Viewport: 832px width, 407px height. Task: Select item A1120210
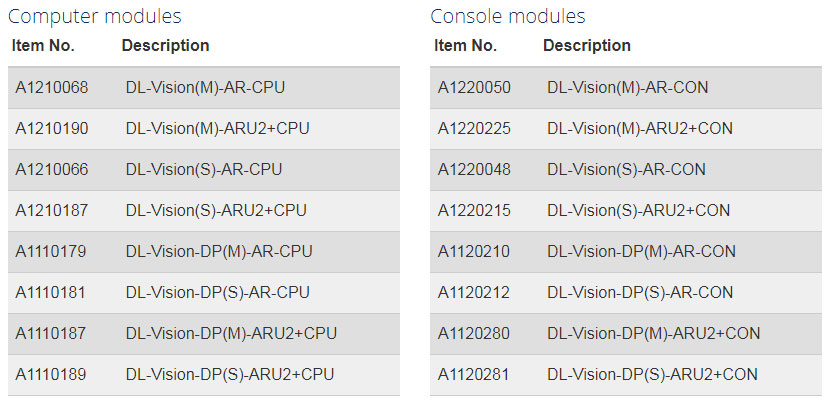tap(474, 252)
